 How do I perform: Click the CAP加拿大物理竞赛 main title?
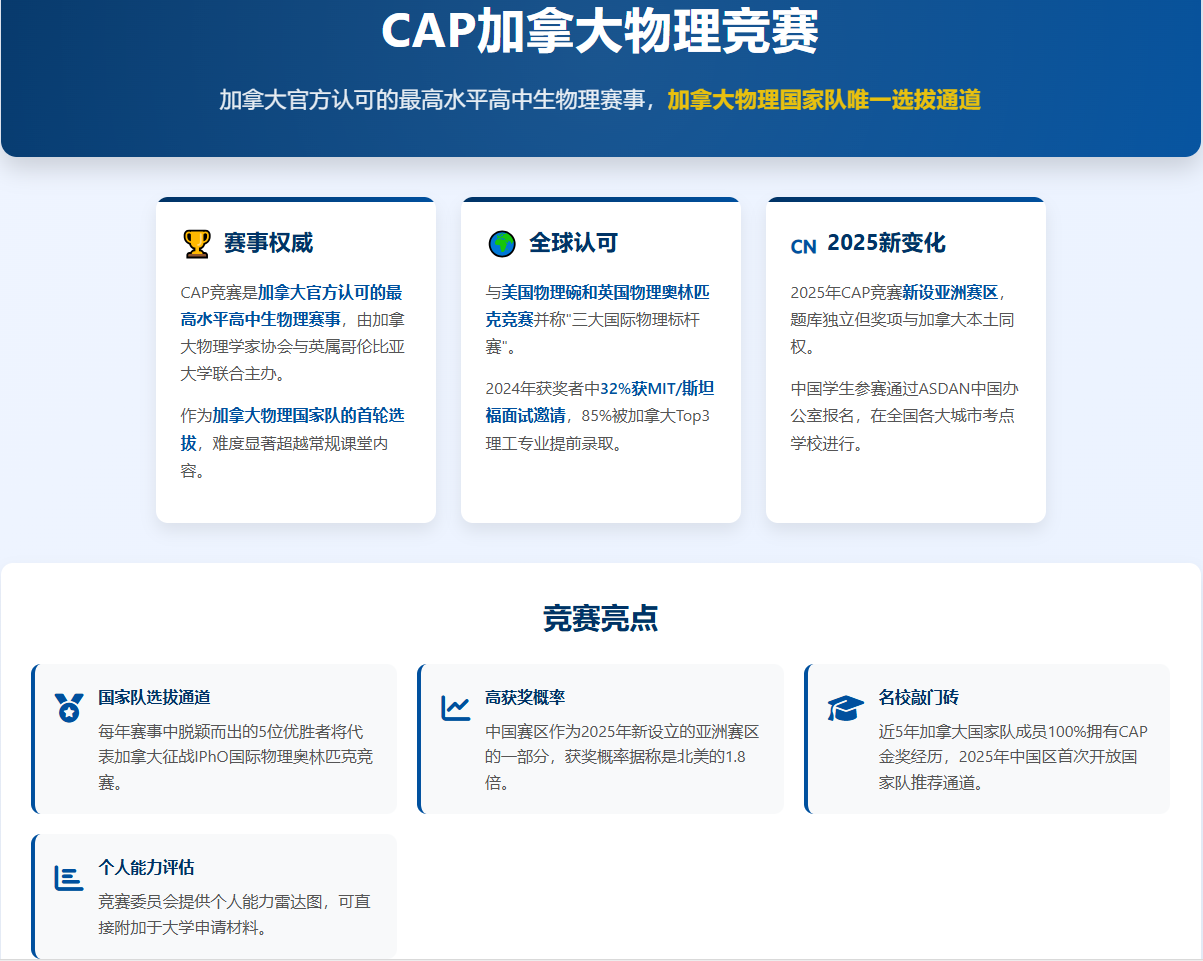pos(600,32)
